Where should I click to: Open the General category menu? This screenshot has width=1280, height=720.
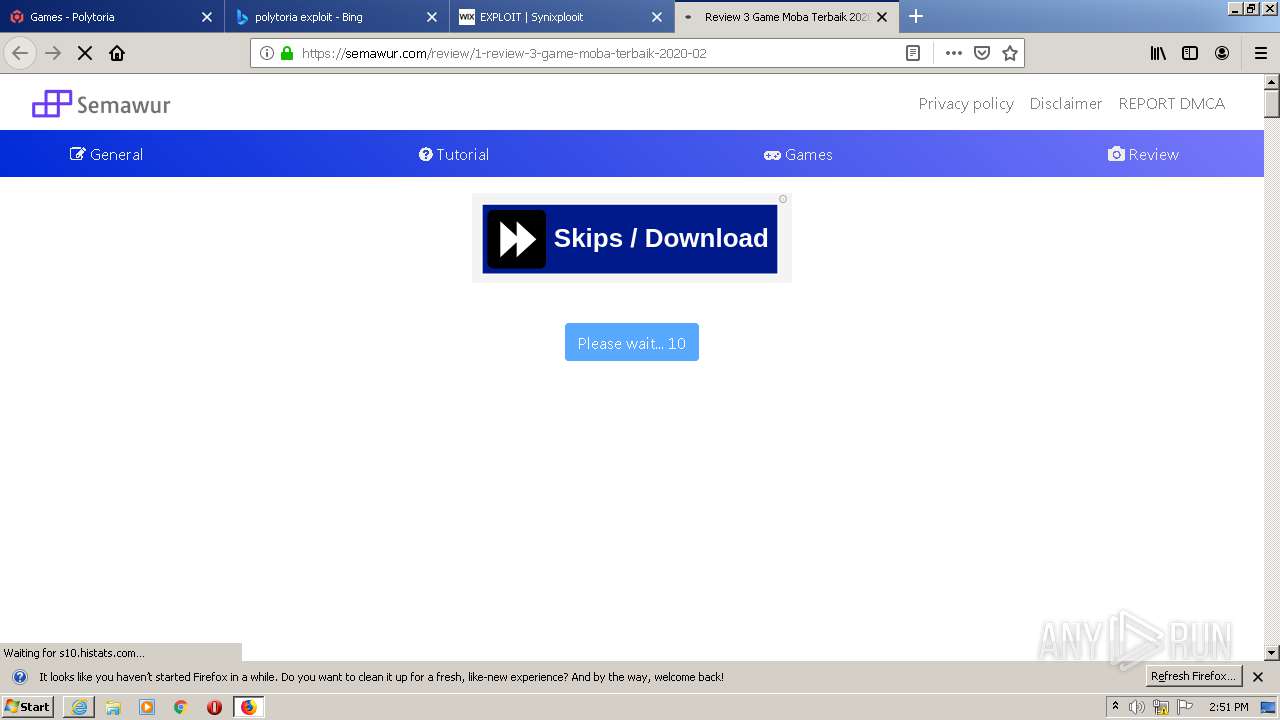106,154
